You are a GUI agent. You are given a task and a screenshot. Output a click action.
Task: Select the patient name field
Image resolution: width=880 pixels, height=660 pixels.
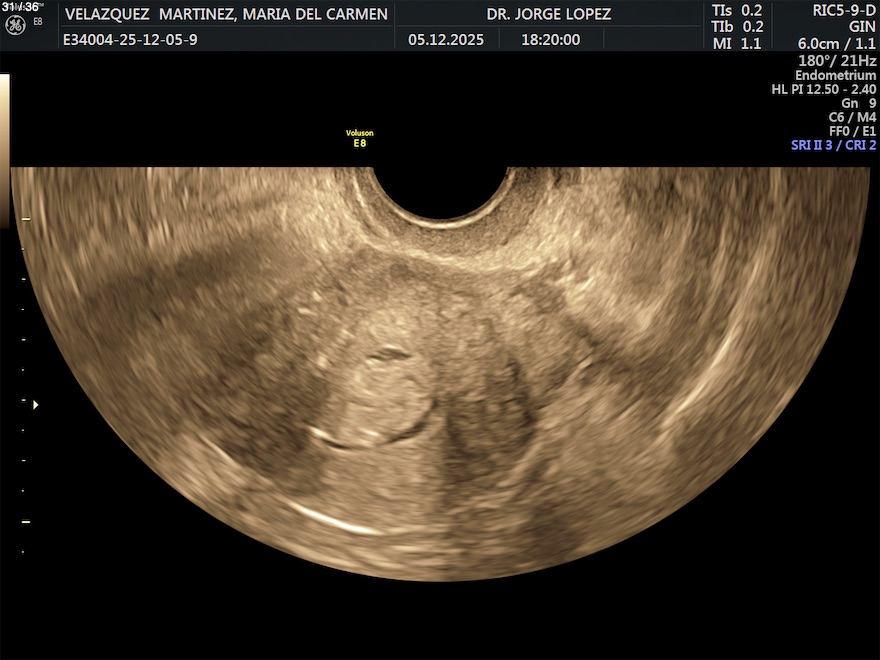(x=226, y=15)
